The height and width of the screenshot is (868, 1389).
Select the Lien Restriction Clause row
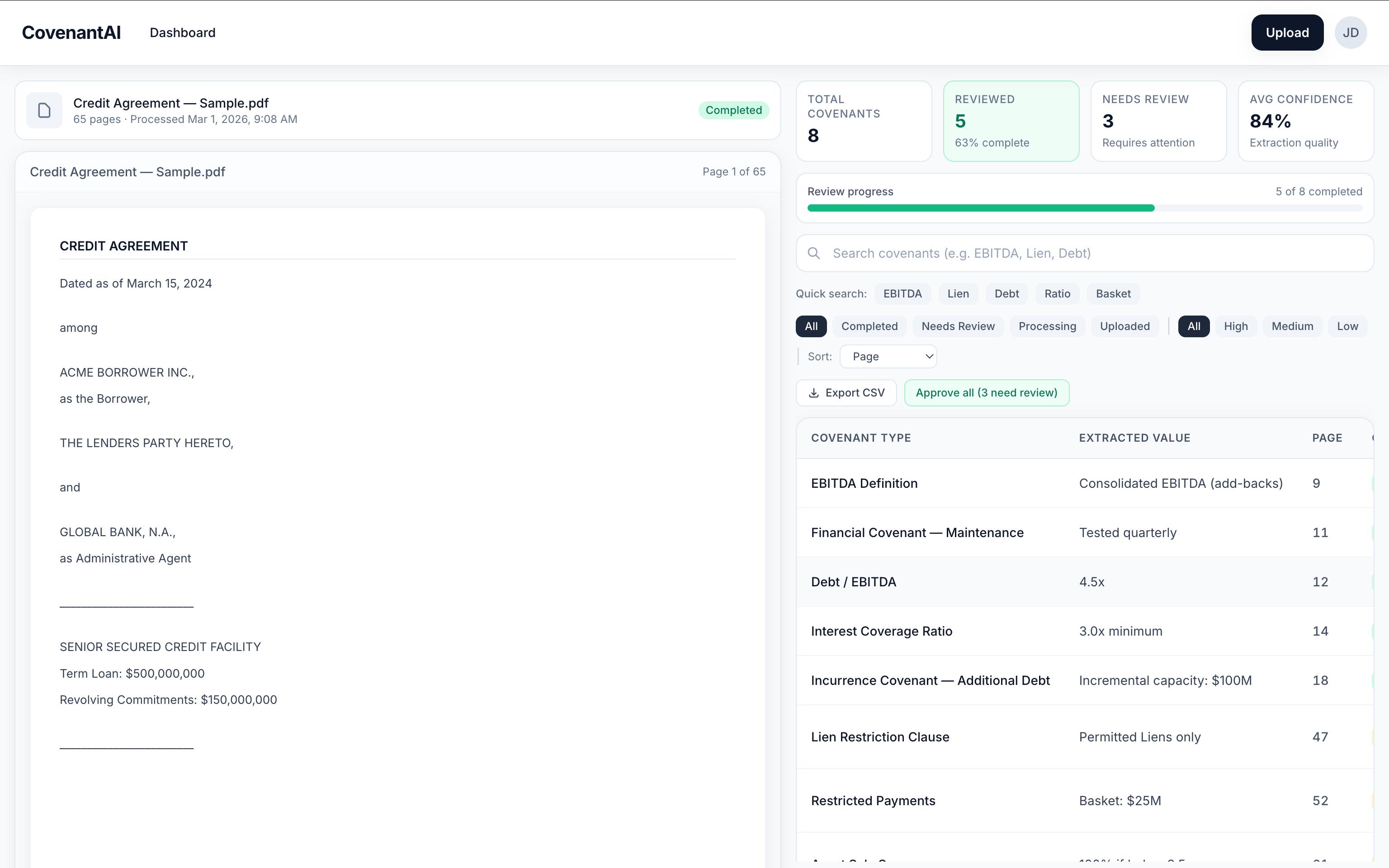click(x=1085, y=737)
